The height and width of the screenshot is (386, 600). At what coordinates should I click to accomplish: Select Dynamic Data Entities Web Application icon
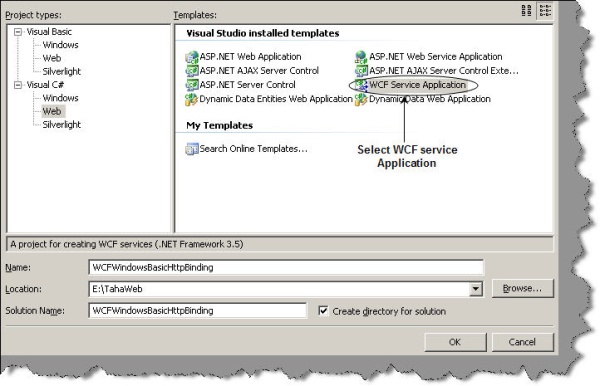tap(192, 99)
